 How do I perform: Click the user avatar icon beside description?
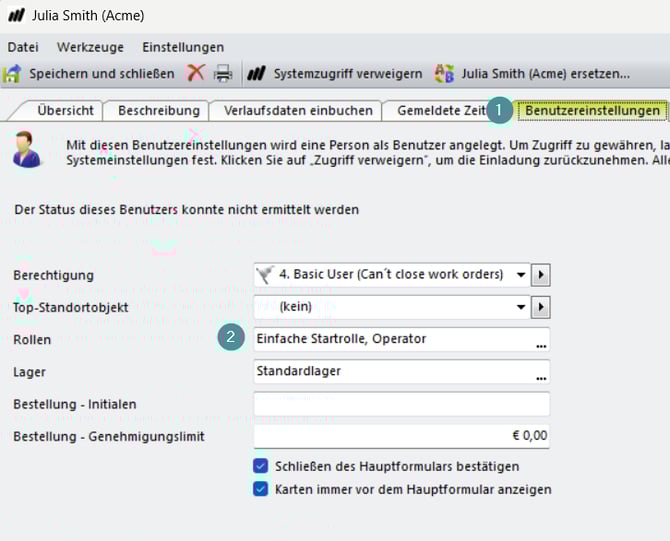(26, 149)
